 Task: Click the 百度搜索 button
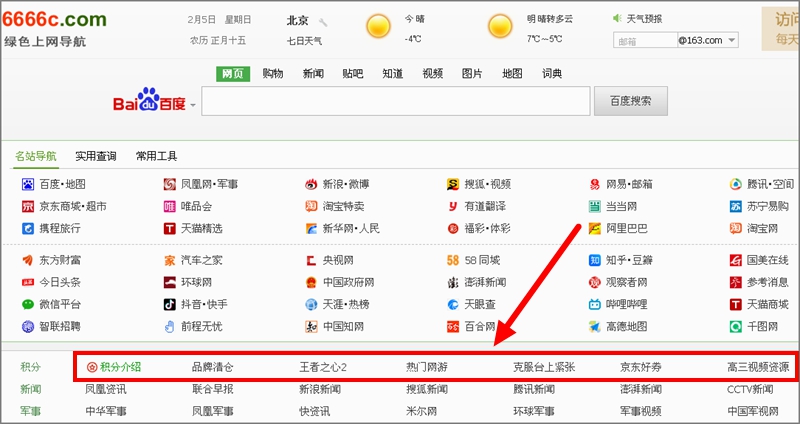631,101
